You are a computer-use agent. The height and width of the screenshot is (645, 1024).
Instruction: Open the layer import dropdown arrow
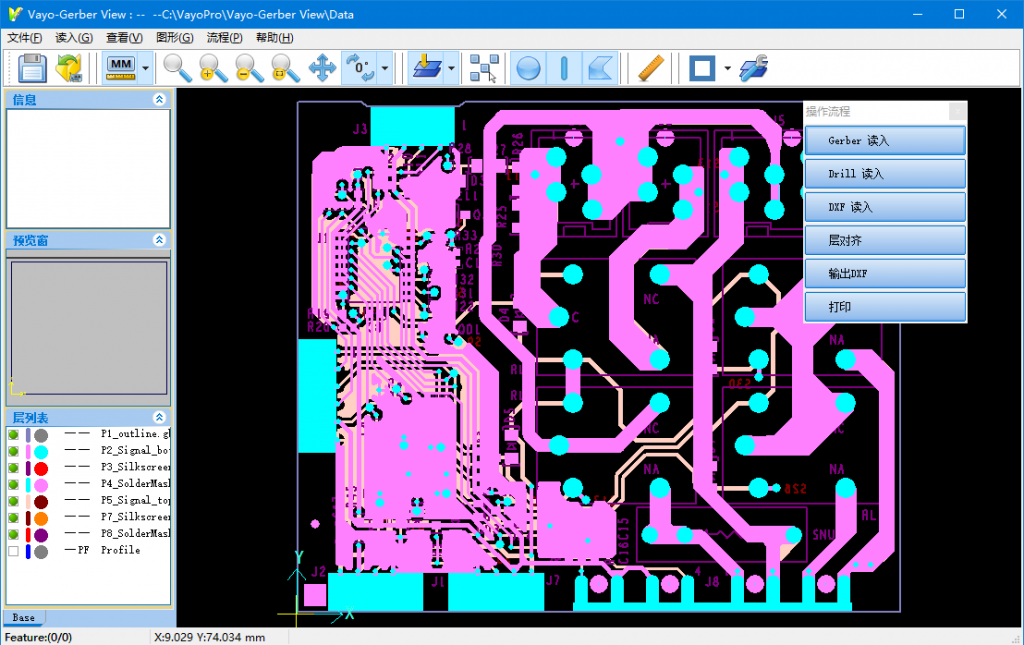pyautogui.click(x=451, y=68)
